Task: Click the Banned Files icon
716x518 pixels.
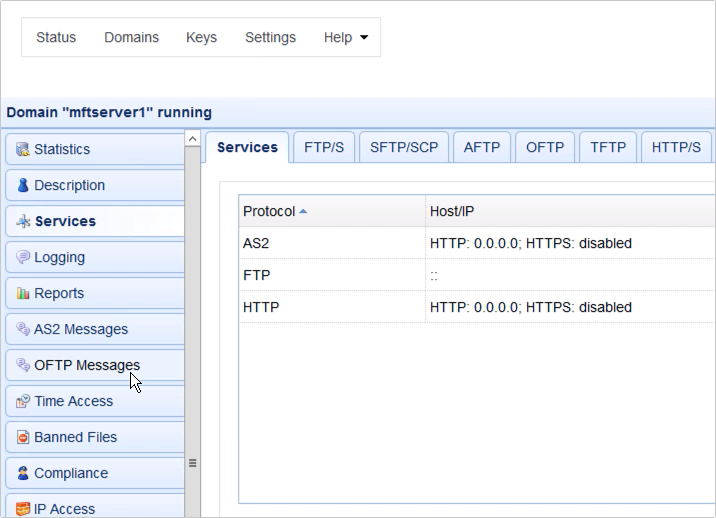Action: (23, 437)
